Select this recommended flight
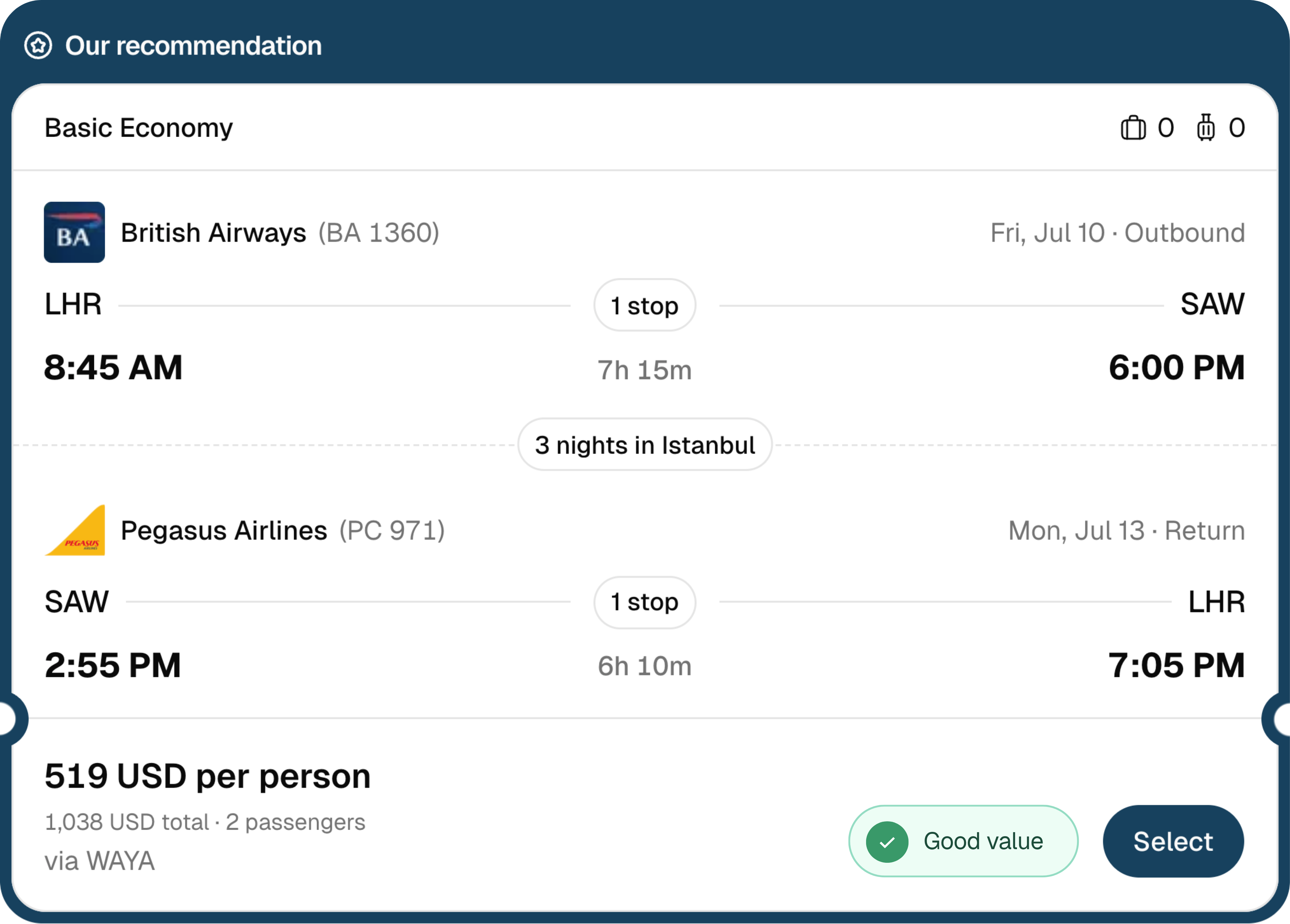The height and width of the screenshot is (924, 1290). coord(1173,841)
